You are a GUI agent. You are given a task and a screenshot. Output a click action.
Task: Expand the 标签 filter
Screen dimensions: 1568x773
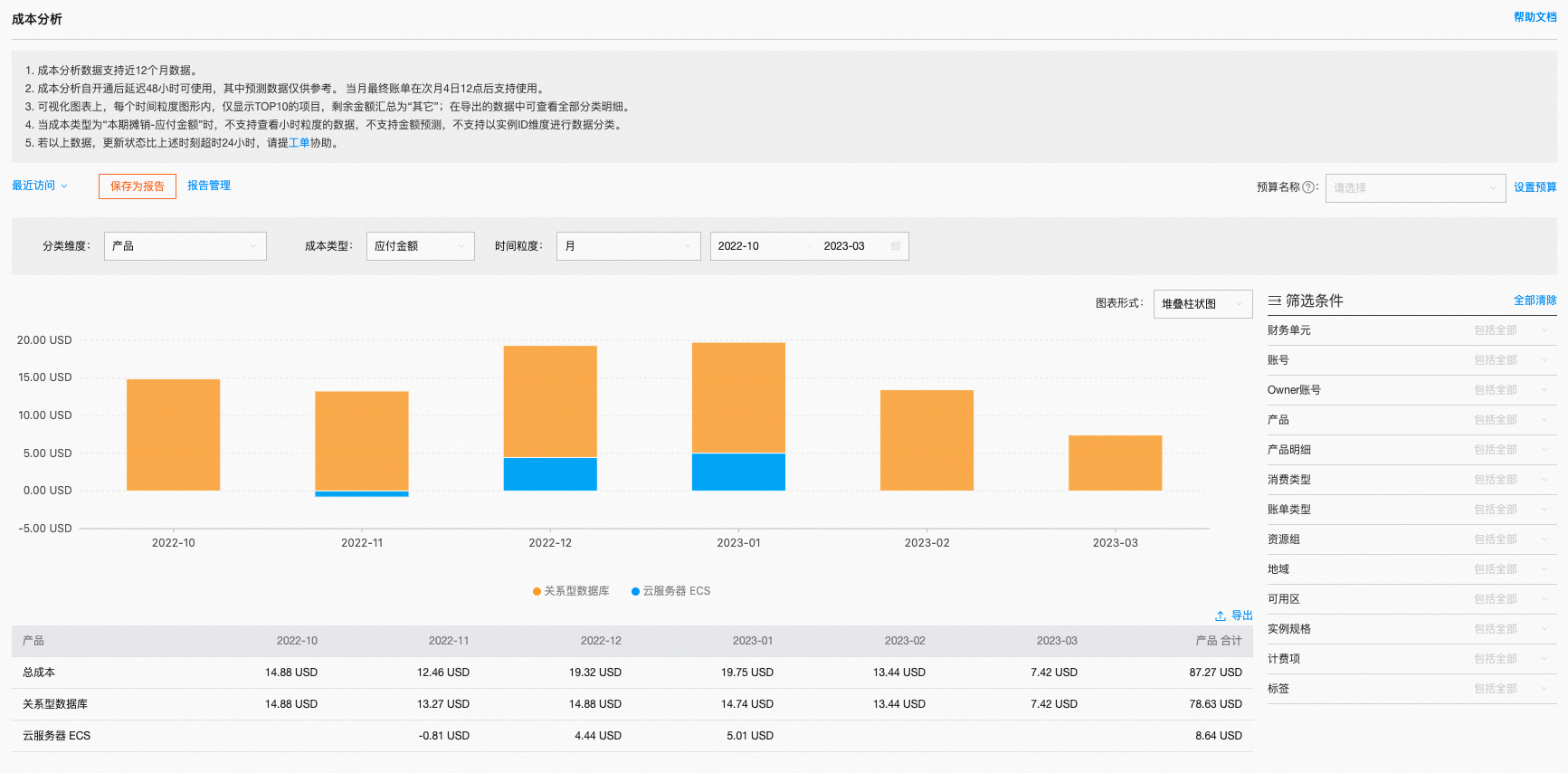click(x=1412, y=689)
